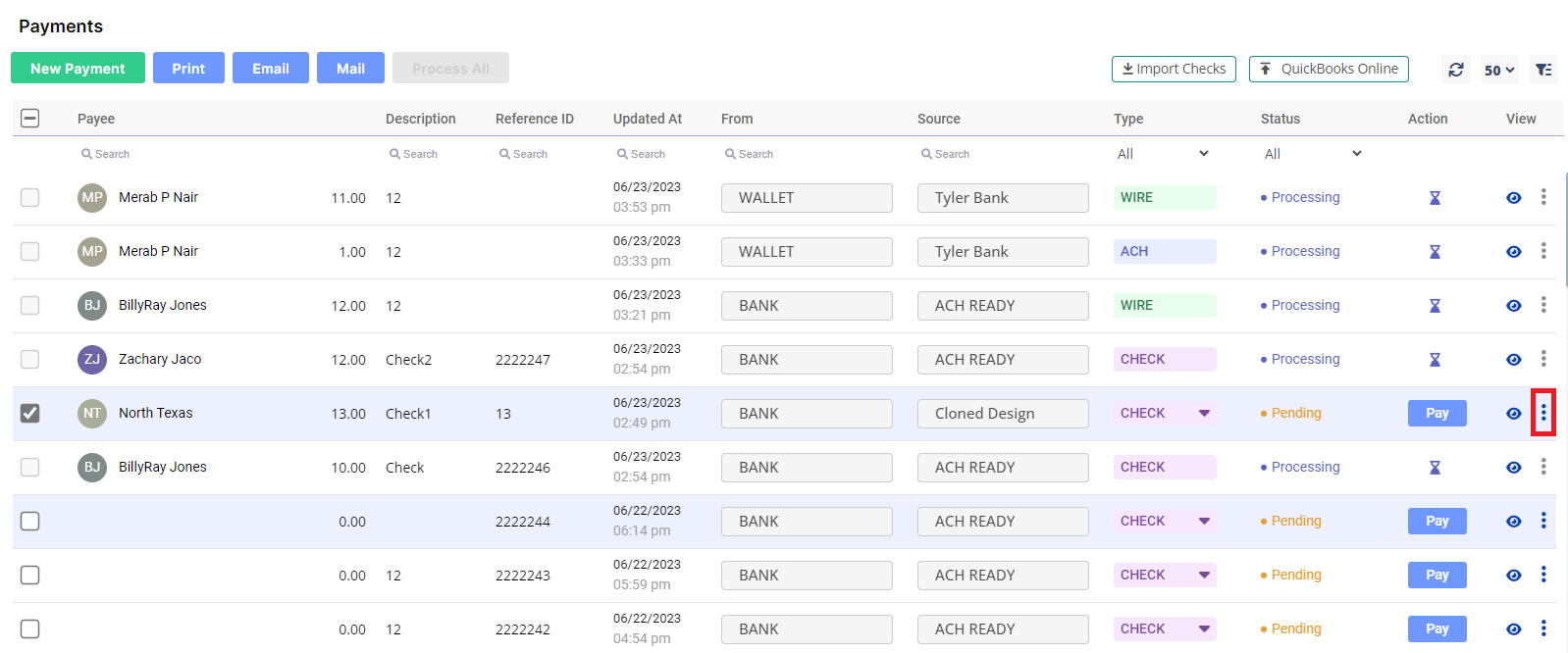The width and height of the screenshot is (1568, 653).
Task: Select the row with reference 2222244
Action: point(30,521)
